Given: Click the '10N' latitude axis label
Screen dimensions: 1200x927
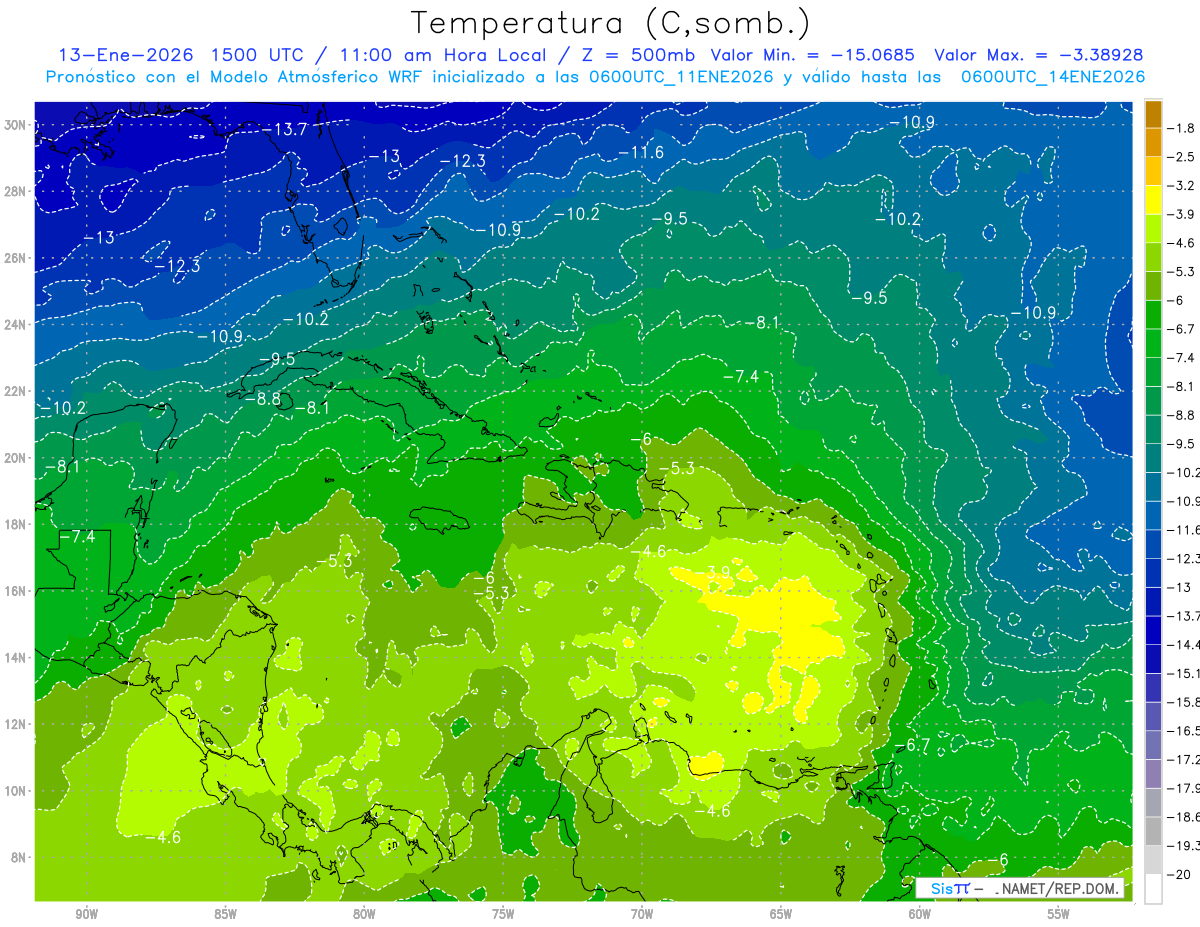Looking at the screenshot, I should pyautogui.click(x=15, y=791).
